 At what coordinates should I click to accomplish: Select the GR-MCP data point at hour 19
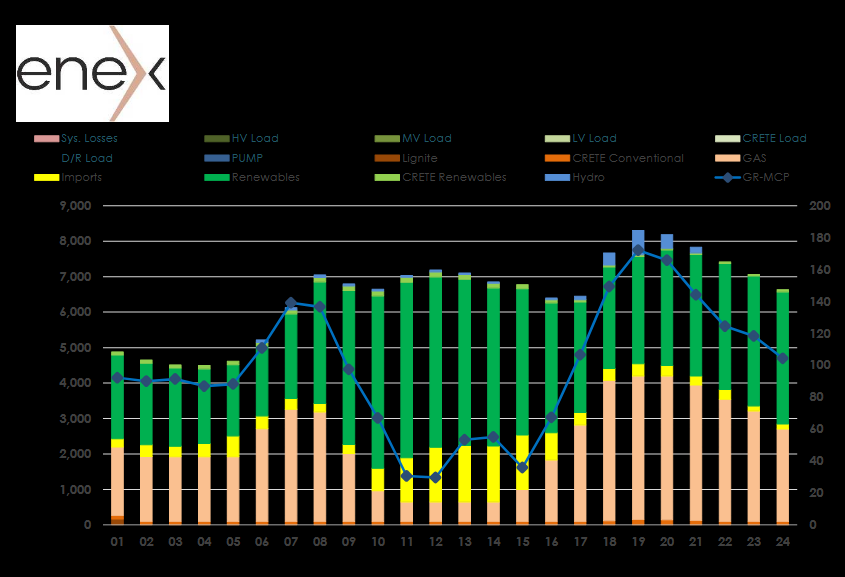pos(638,250)
